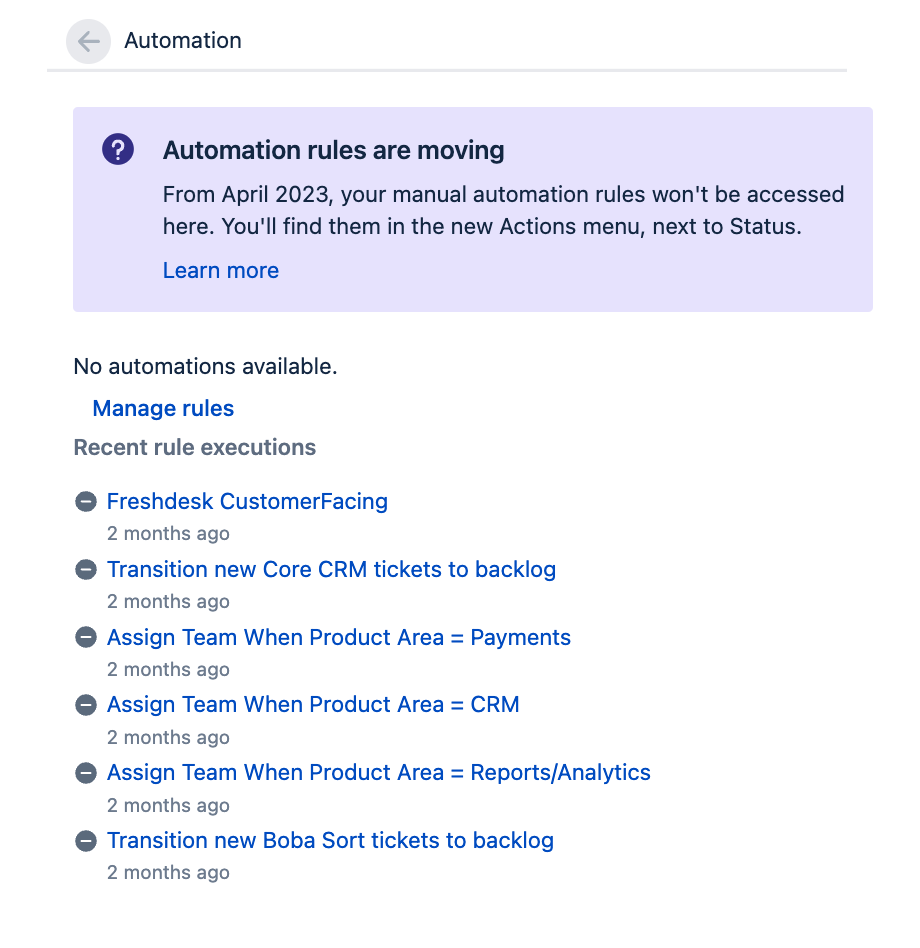Click the back arrow beside Automation
920x948 pixels.
88,41
